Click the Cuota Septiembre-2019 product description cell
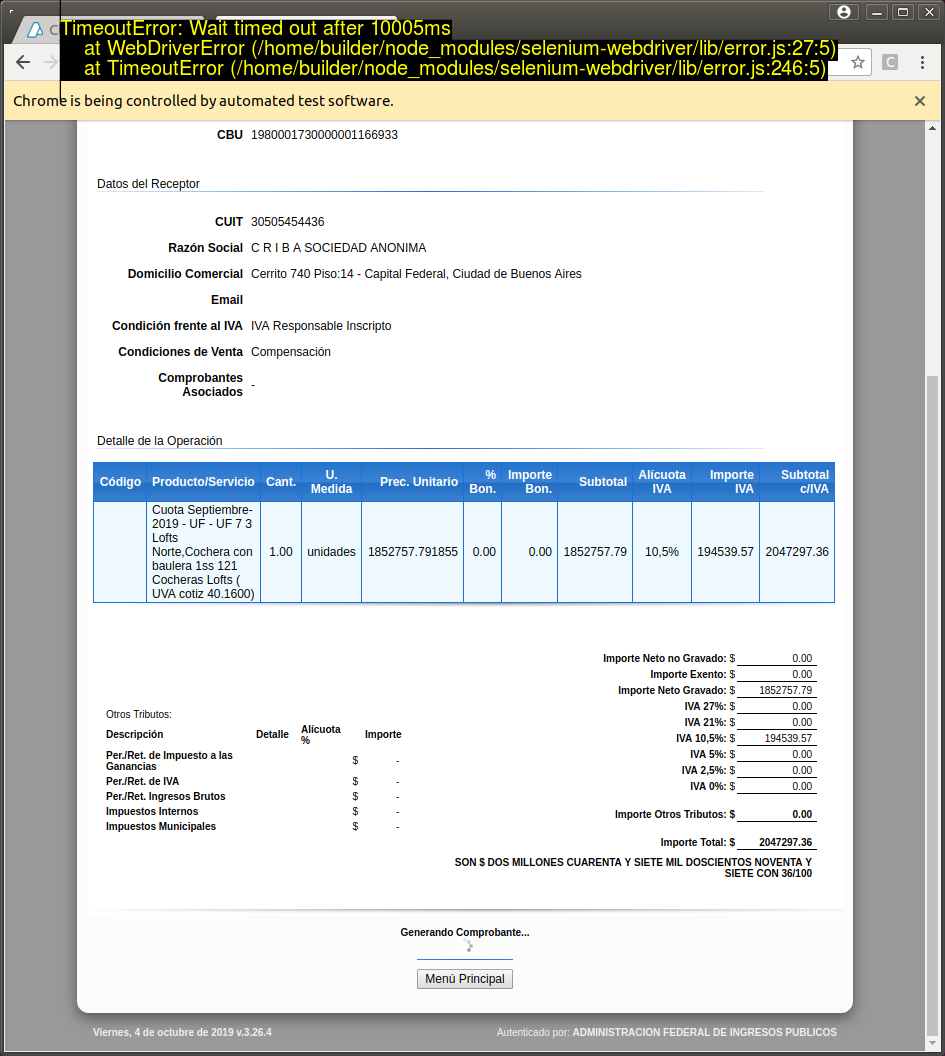This screenshot has height=1056, width=945. click(x=203, y=552)
